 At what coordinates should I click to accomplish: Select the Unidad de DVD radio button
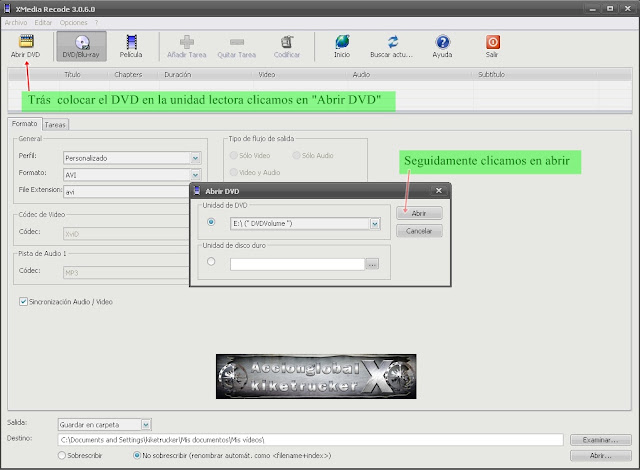click(211, 222)
